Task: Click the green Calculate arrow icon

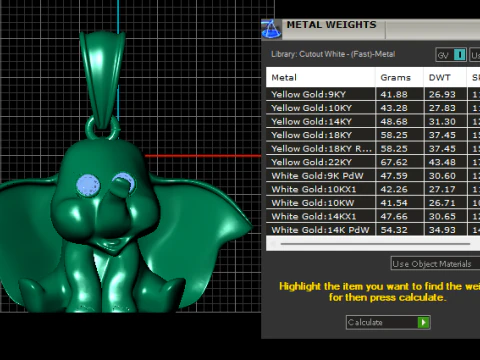Action: [423, 322]
